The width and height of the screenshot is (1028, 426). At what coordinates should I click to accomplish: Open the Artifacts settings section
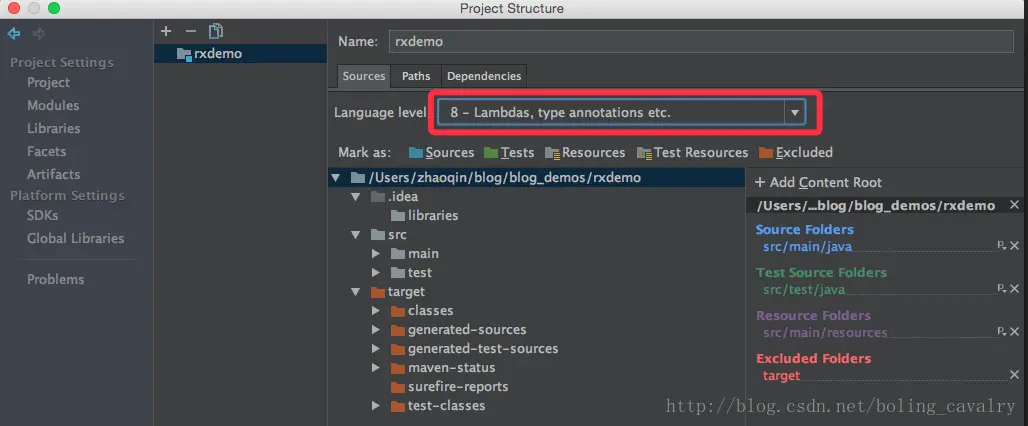tap(53, 174)
